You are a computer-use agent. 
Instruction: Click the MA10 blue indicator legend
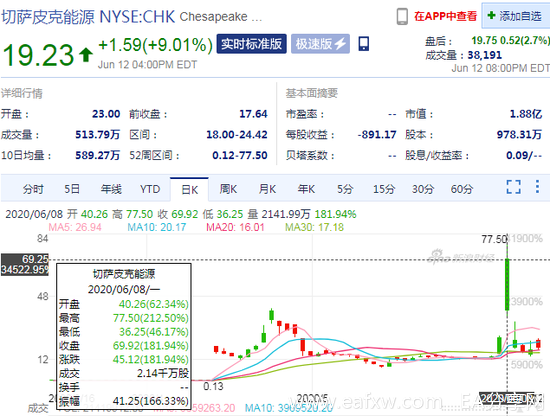click(x=156, y=227)
